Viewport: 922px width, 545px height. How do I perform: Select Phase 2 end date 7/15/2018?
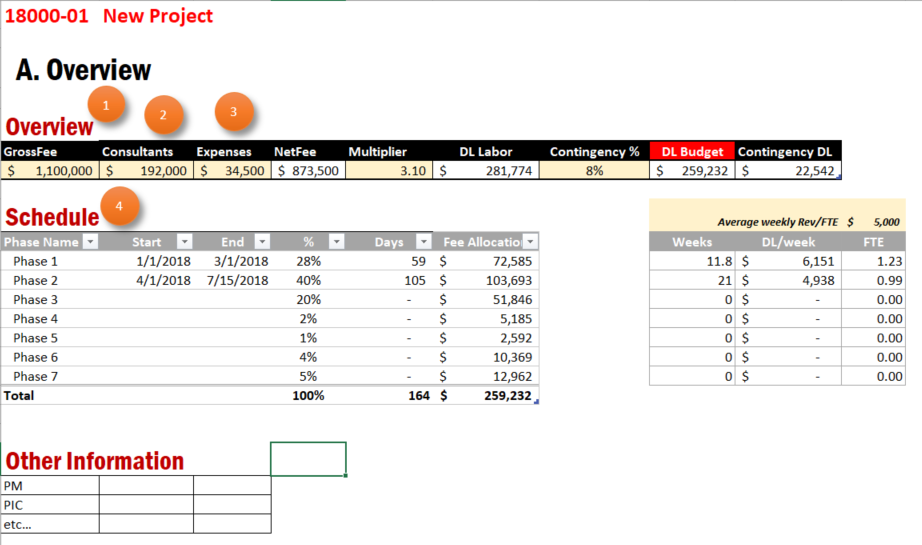click(237, 280)
